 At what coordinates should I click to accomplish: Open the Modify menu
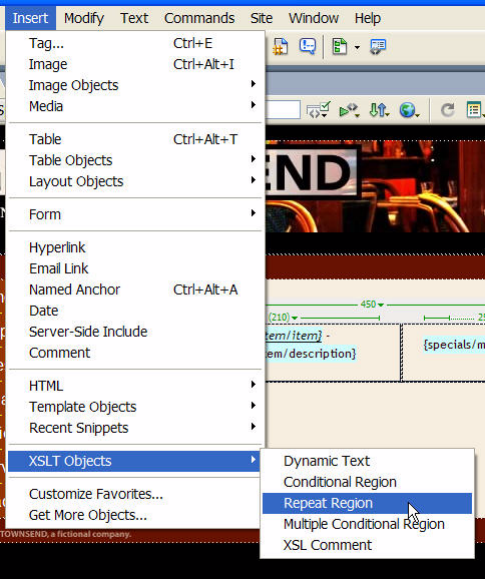(84, 18)
